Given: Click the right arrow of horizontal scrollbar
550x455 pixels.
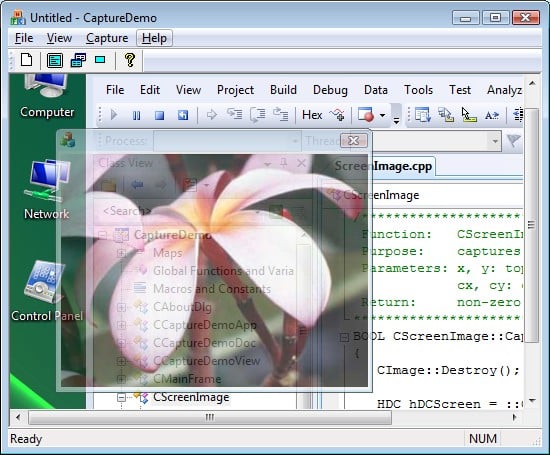Looking at the screenshot, I should pos(515,417).
